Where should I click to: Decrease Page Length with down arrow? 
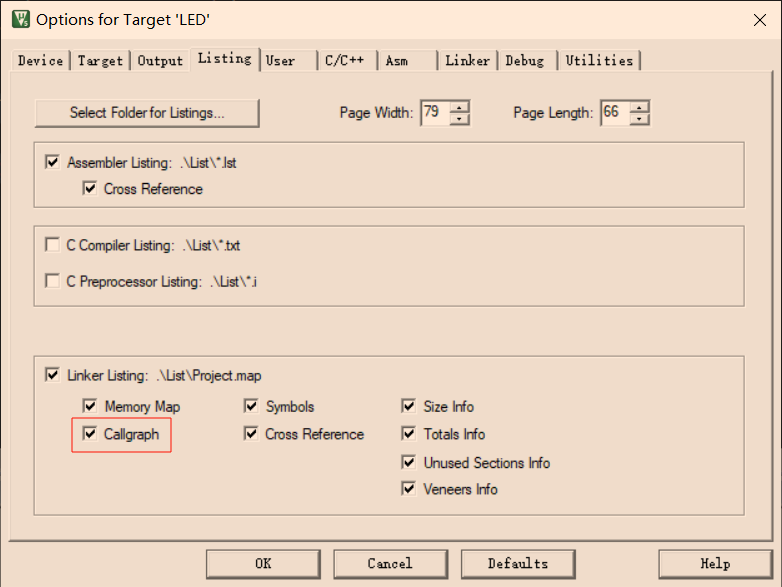pyautogui.click(x=639, y=119)
